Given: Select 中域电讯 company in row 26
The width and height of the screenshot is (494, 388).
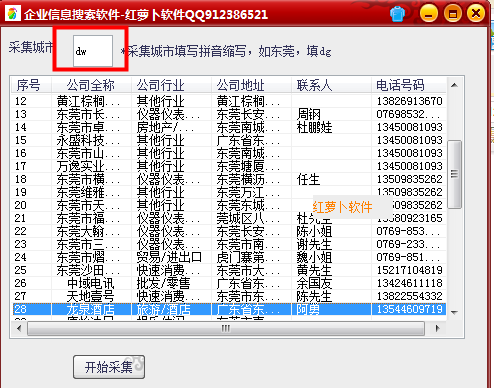Looking at the screenshot, I should point(91,283).
